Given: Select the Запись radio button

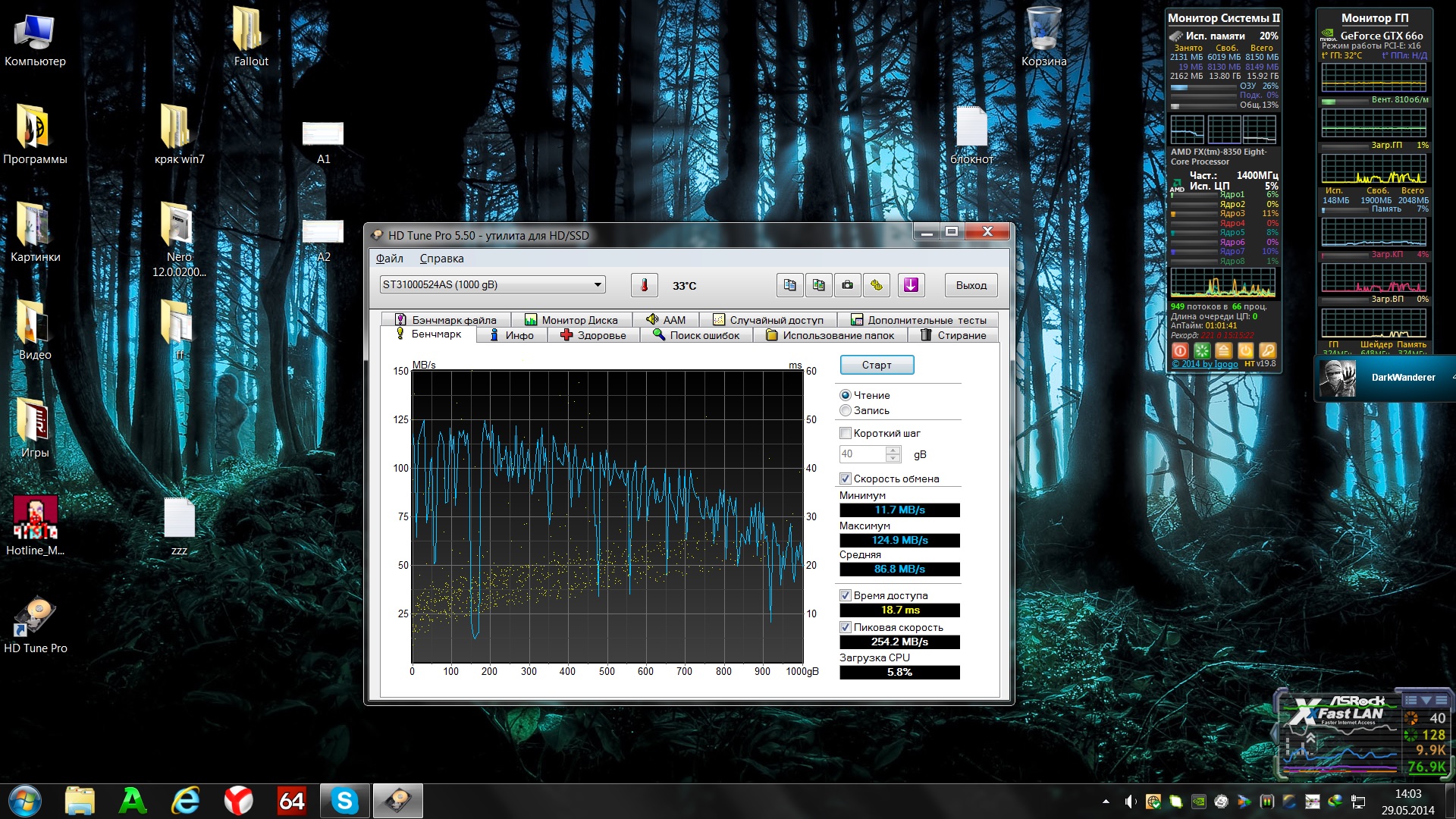Looking at the screenshot, I should 846,410.
